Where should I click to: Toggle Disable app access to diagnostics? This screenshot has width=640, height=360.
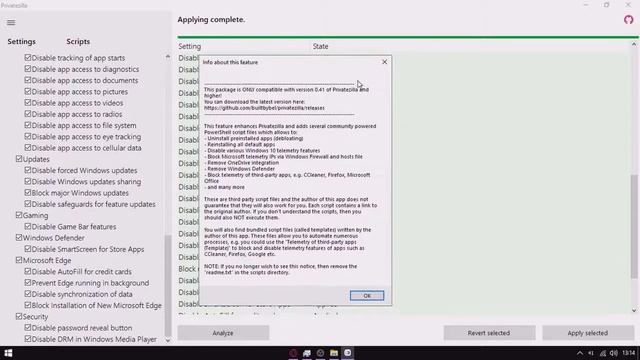[x=28, y=69]
